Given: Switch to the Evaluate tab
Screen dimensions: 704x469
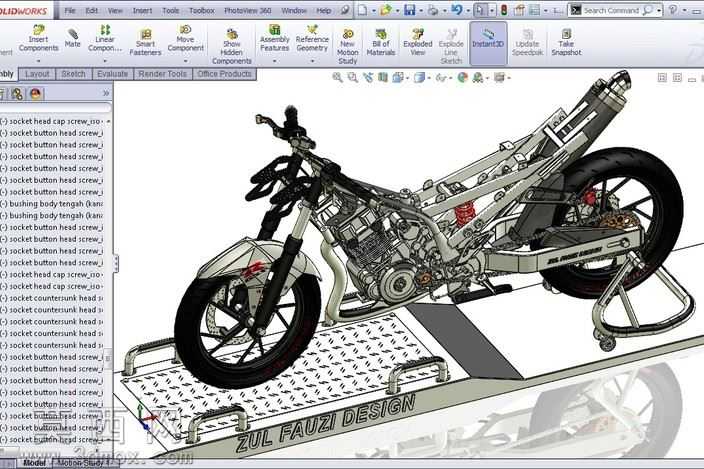Looking at the screenshot, I should click(112, 74).
